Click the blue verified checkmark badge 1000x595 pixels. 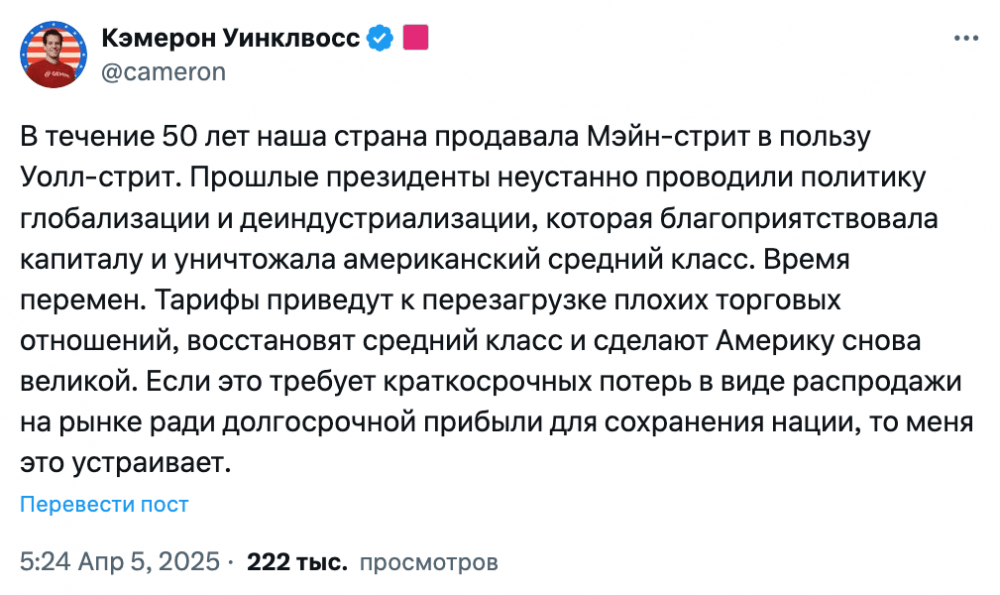coord(381,38)
